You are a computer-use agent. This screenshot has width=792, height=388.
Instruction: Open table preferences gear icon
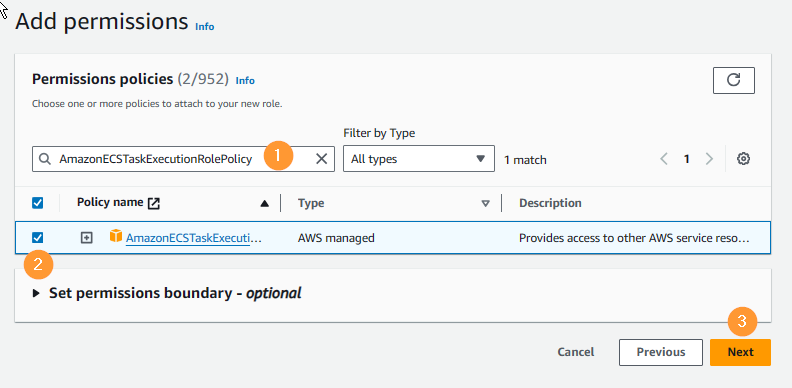(743, 159)
